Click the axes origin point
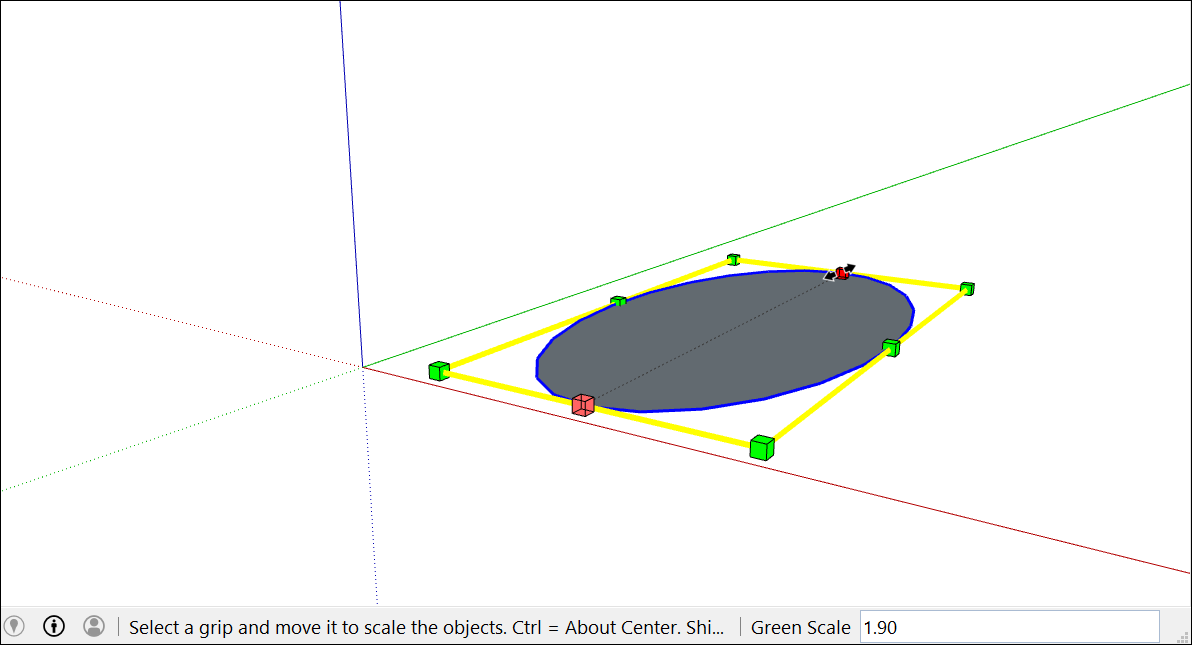The image size is (1192, 645). coord(363,366)
